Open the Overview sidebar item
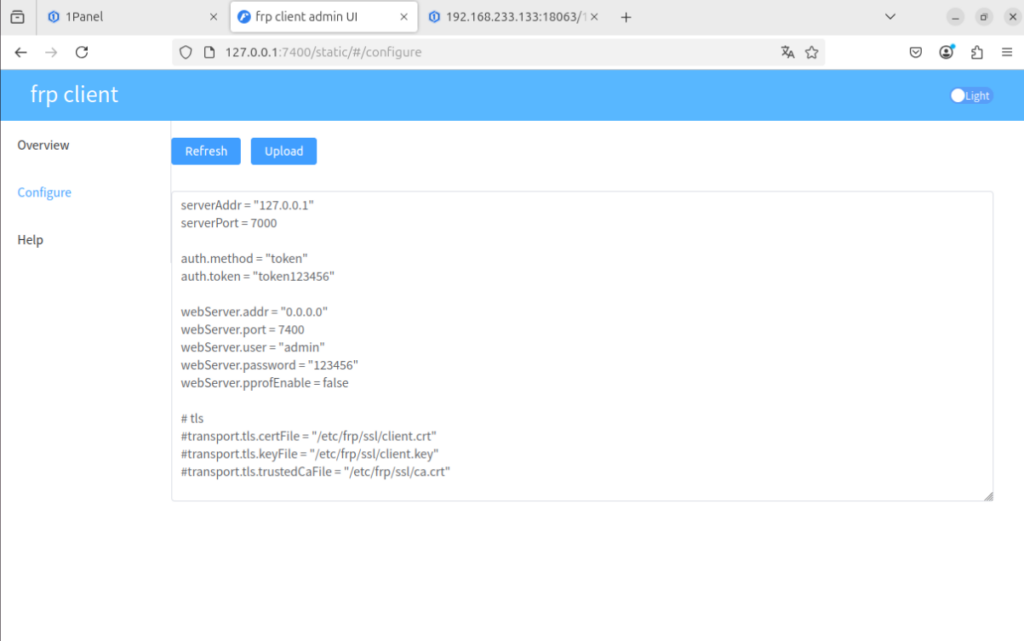Image resolution: width=1024 pixels, height=641 pixels. (x=43, y=145)
